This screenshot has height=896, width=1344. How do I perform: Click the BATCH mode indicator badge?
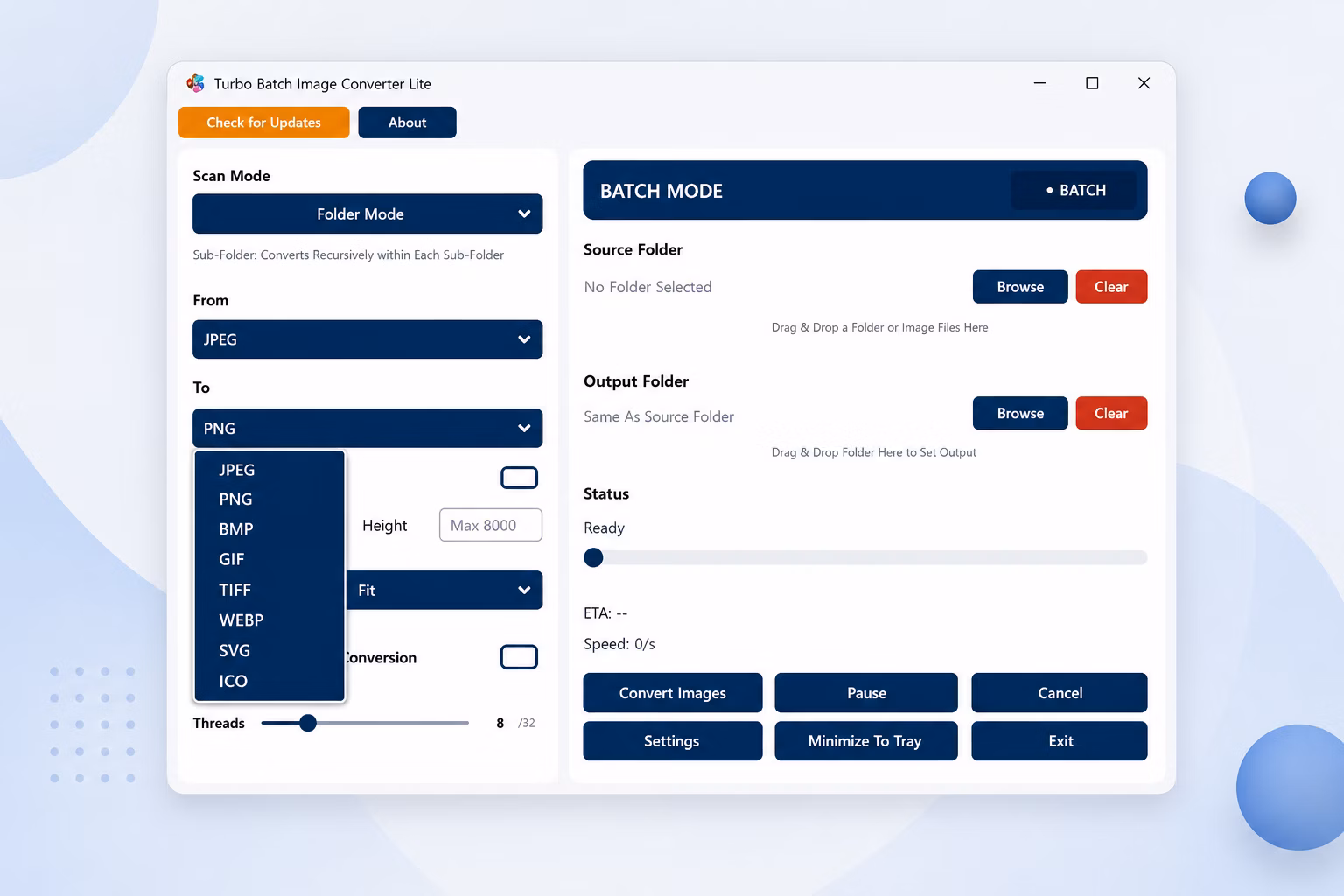coord(1074,190)
